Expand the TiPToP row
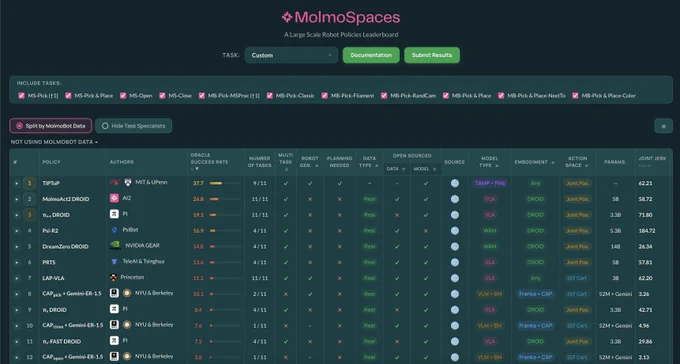The width and height of the screenshot is (680, 364). pos(16,184)
